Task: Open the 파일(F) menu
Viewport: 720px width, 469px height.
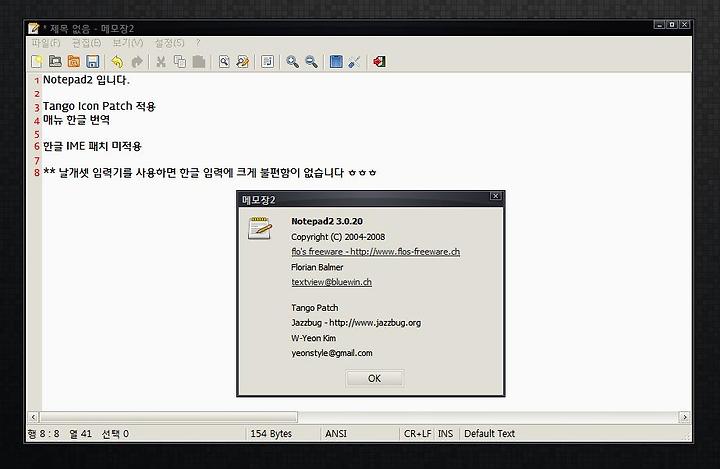Action: (46, 43)
